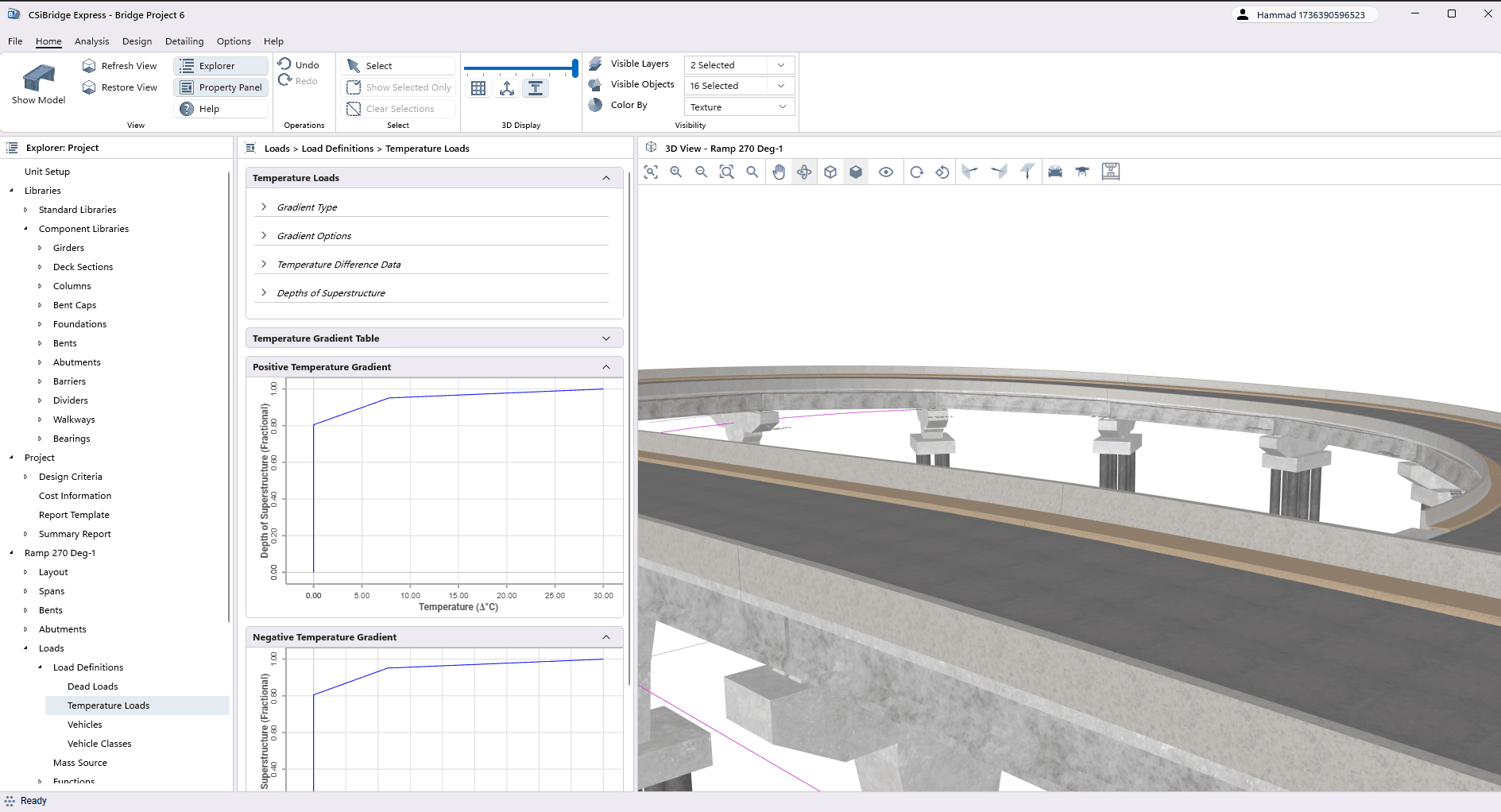This screenshot has height=812, width=1501.
Task: Select the Pan hand tool
Action: (x=779, y=172)
